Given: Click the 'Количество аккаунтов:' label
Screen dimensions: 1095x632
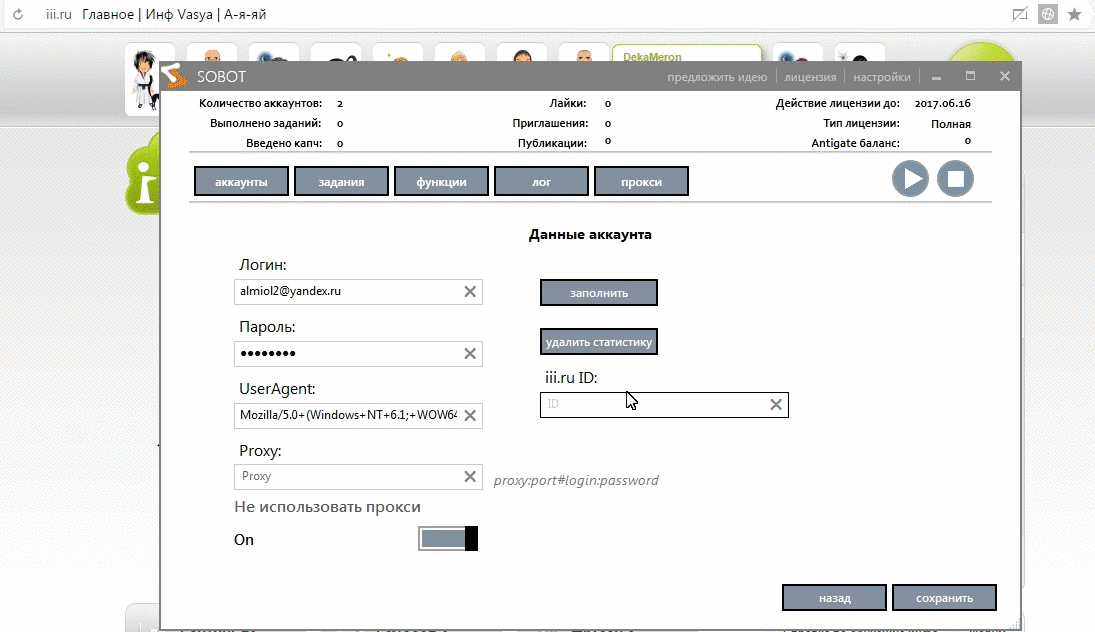Looking at the screenshot, I should [x=260, y=103].
